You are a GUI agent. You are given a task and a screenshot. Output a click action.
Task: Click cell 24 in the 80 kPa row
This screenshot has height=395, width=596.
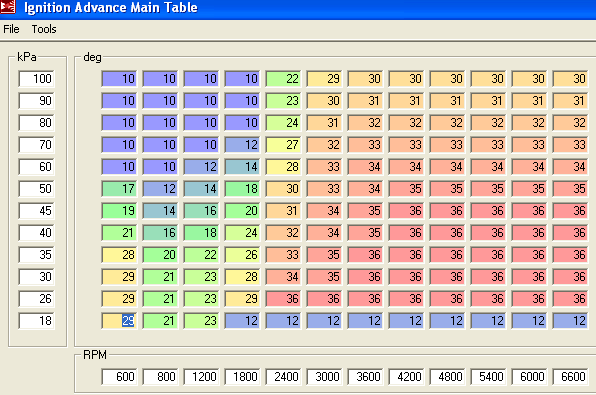(x=283, y=123)
